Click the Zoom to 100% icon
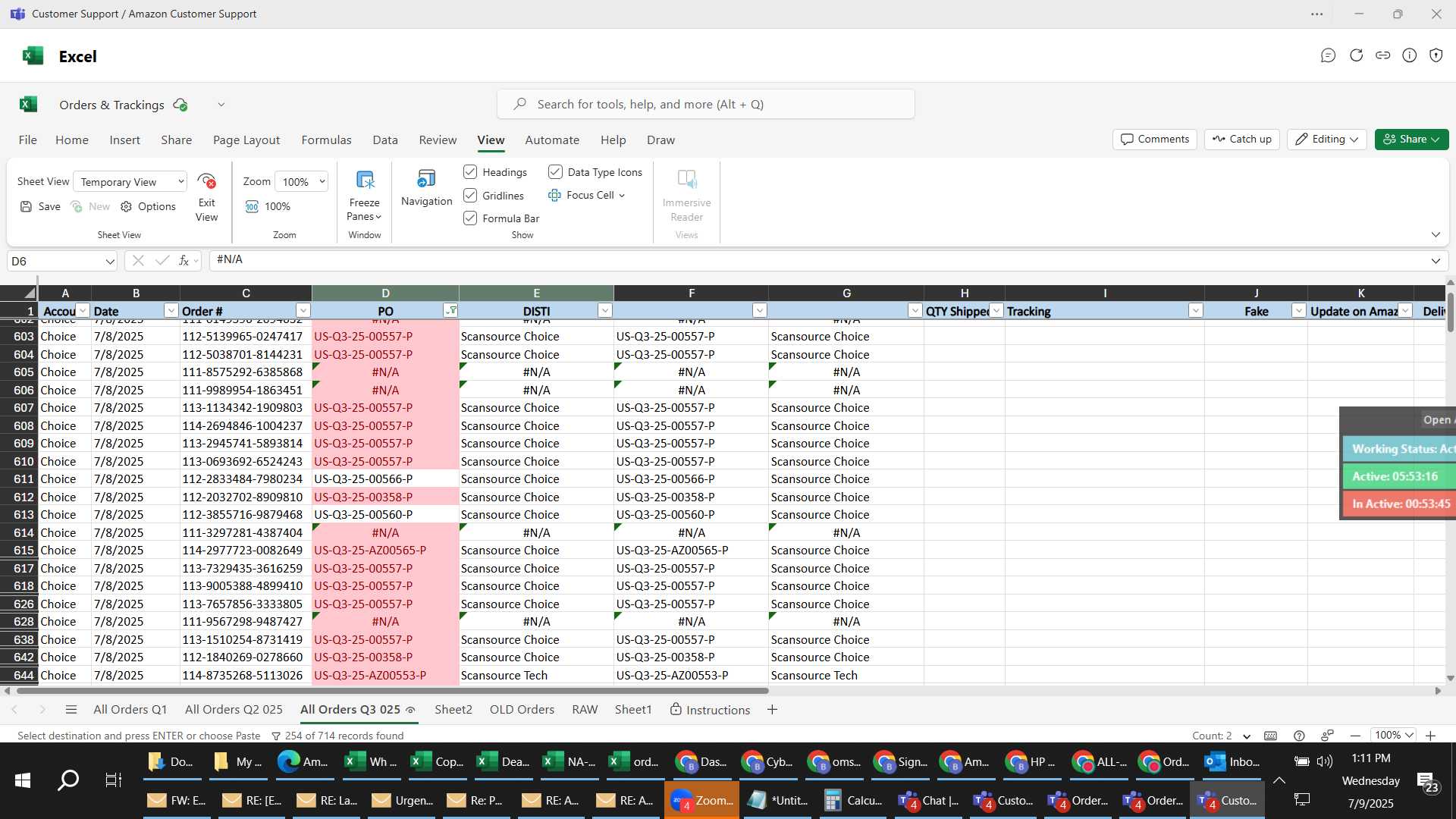Viewport: 1456px width, 819px height. point(252,206)
